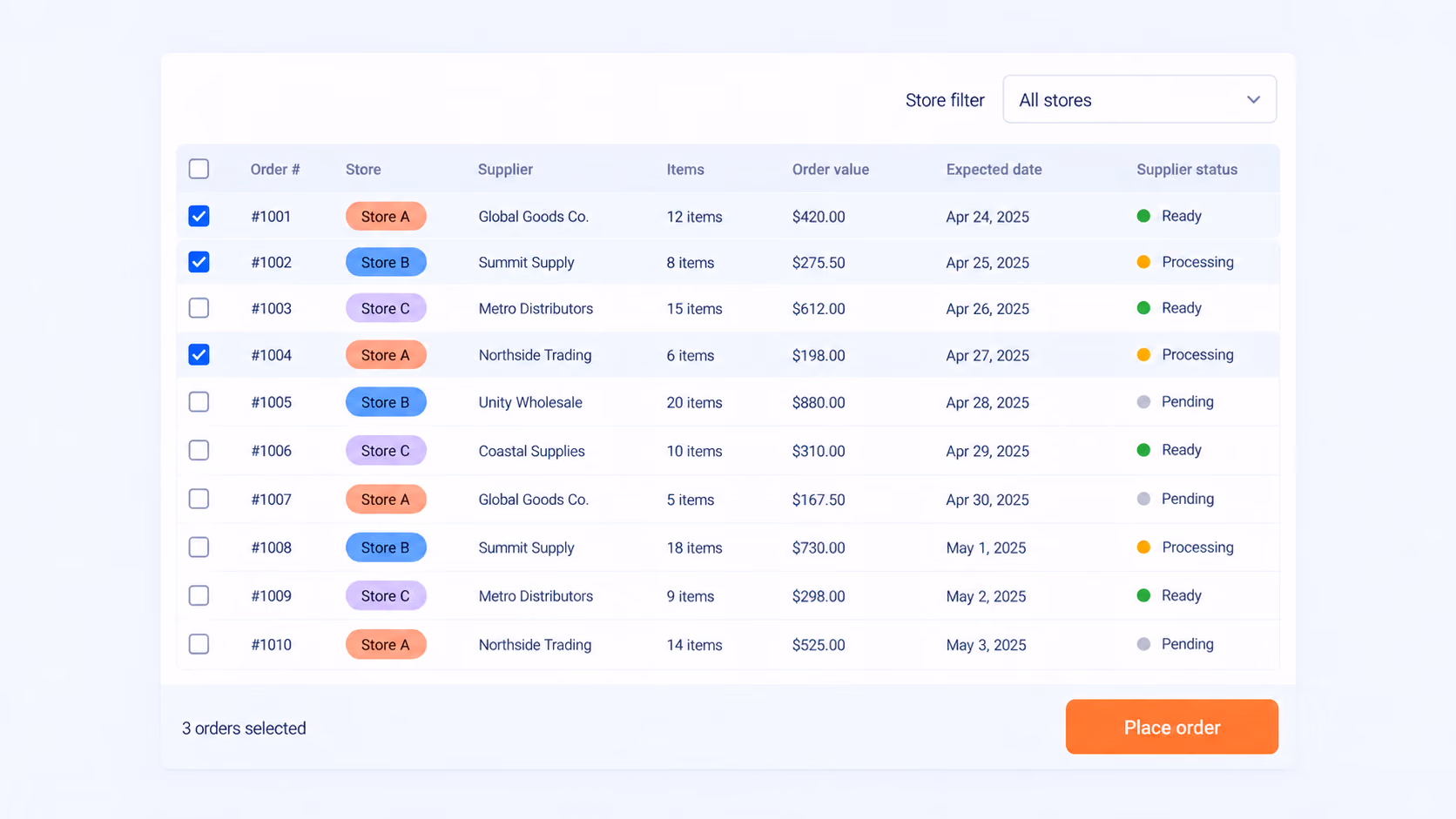
Task: Click the Store A badge for order #1001
Action: (386, 216)
